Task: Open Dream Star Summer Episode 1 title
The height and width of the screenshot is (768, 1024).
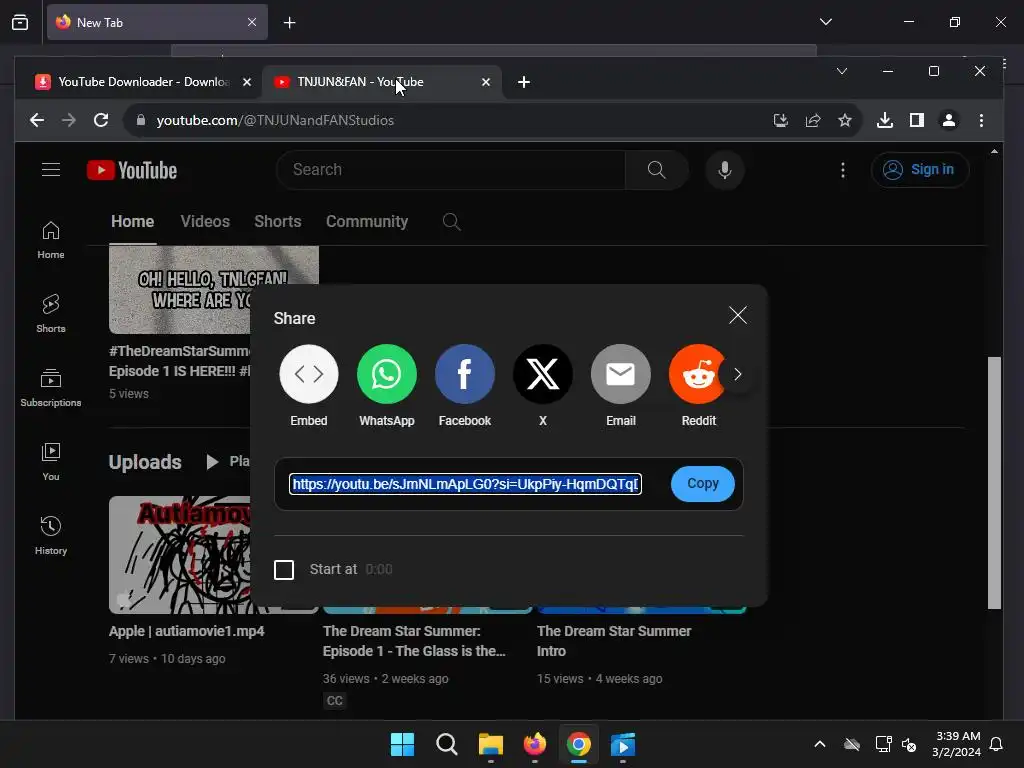Action: [x=414, y=641]
